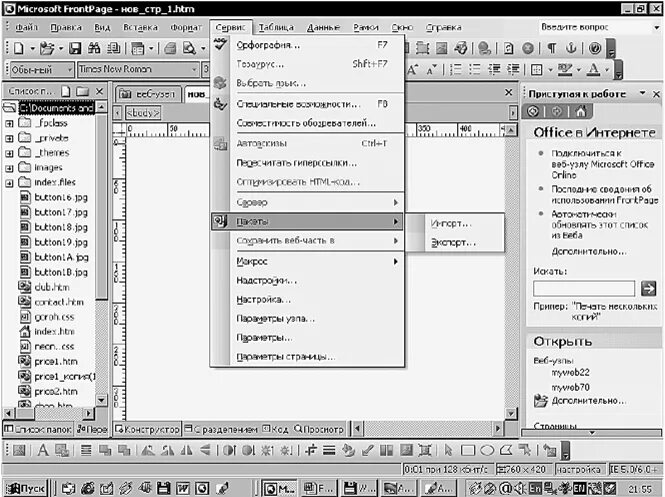Viewport: 665px width, 497px height.
Task: Open the Макрос submenu
Action: [x=307, y=261]
